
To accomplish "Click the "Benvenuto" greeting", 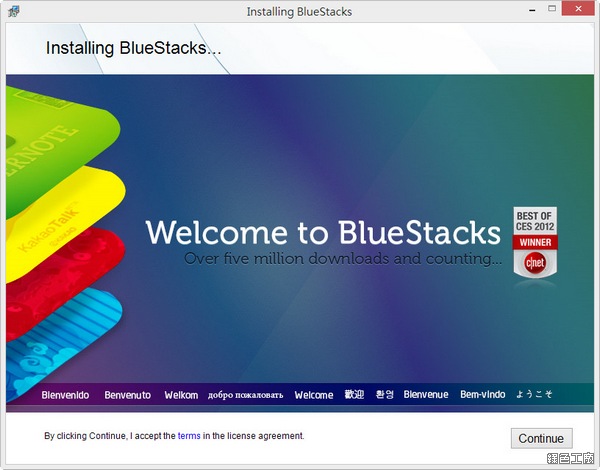I will 127,395.
